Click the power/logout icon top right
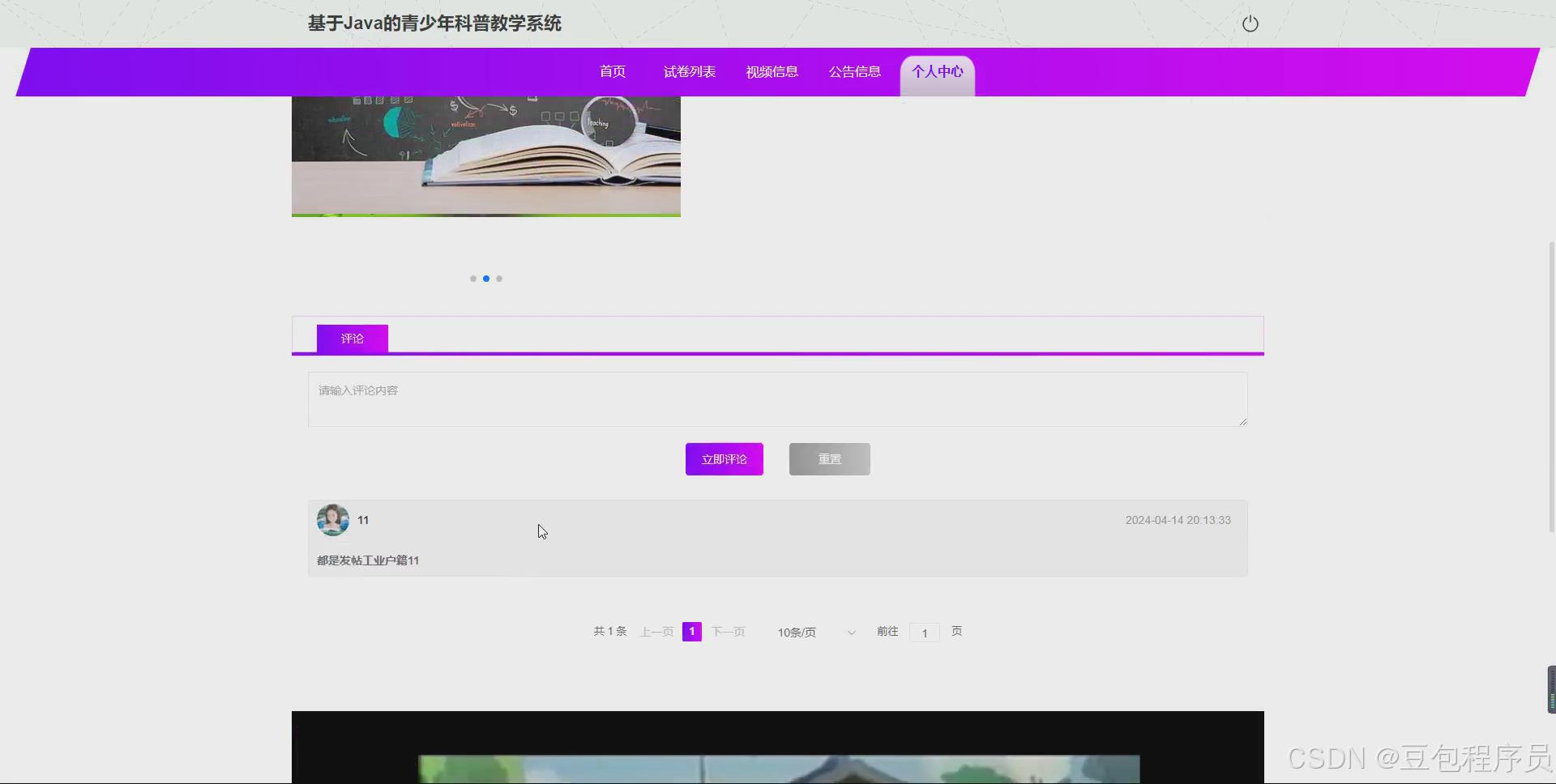Viewport: 1556px width, 784px height. tap(1250, 23)
